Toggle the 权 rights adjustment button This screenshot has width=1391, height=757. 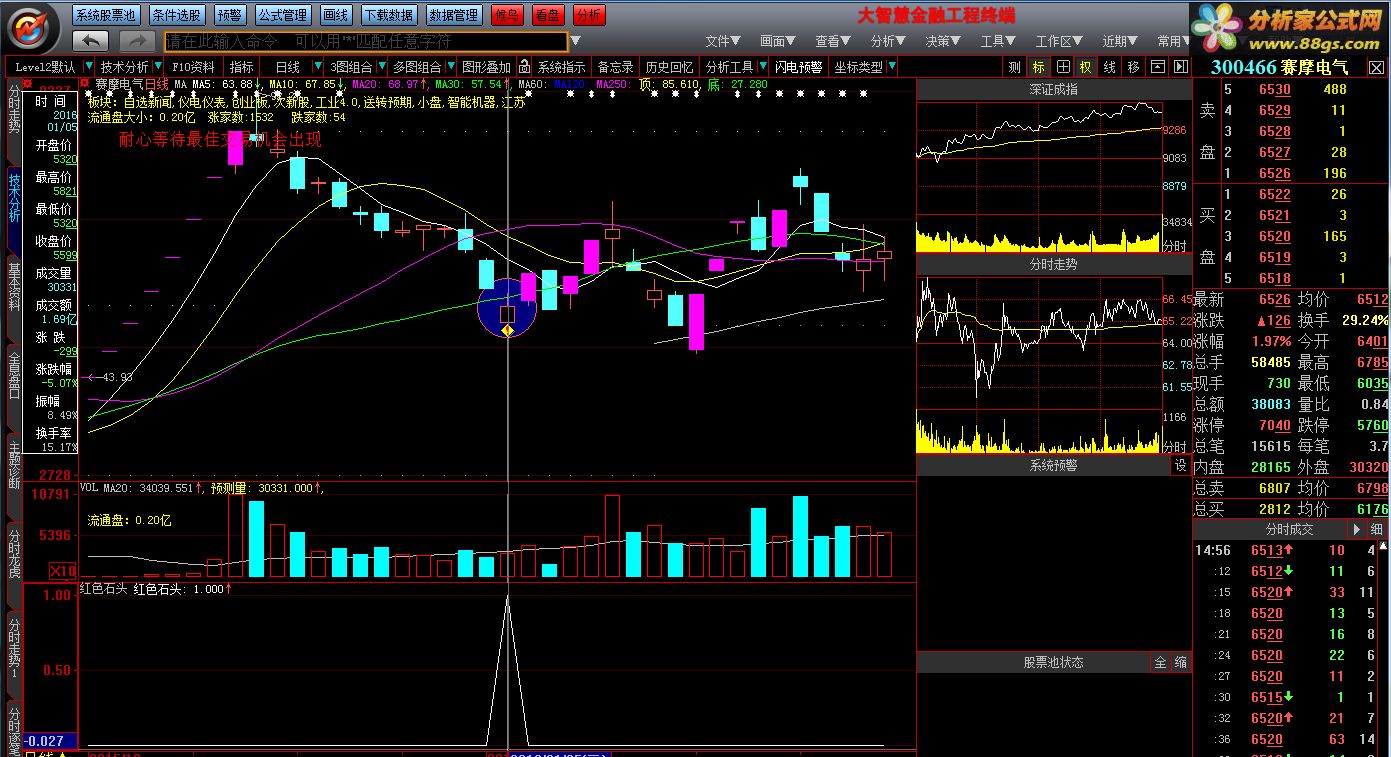tap(1086, 67)
